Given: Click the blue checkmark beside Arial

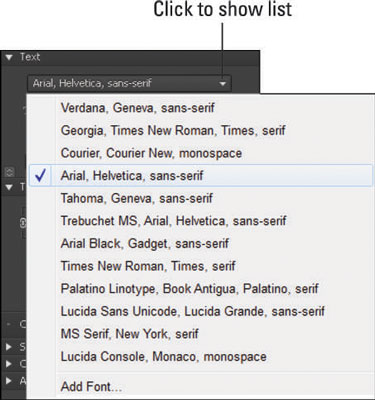Looking at the screenshot, I should (x=40, y=175).
